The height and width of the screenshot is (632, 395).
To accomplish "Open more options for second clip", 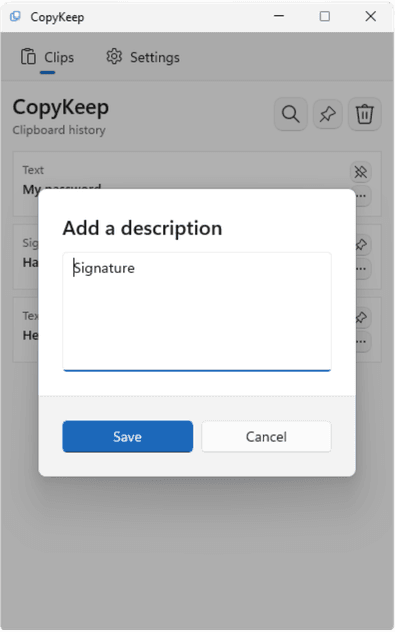I will coord(361,269).
